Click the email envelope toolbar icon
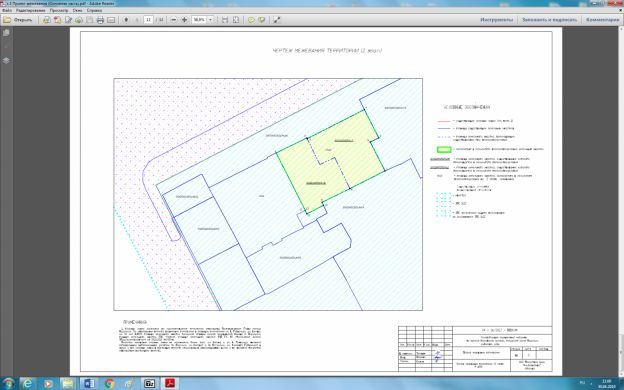 [x=111, y=20]
